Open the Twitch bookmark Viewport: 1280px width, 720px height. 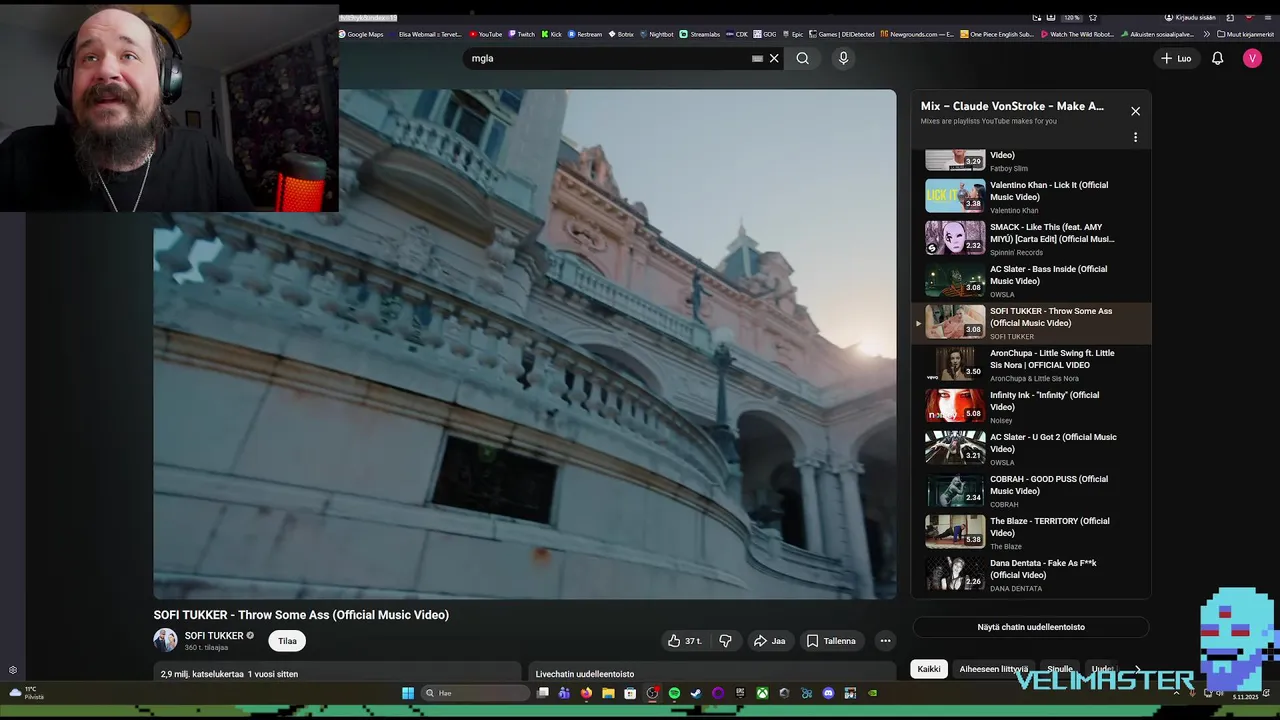tap(521, 34)
